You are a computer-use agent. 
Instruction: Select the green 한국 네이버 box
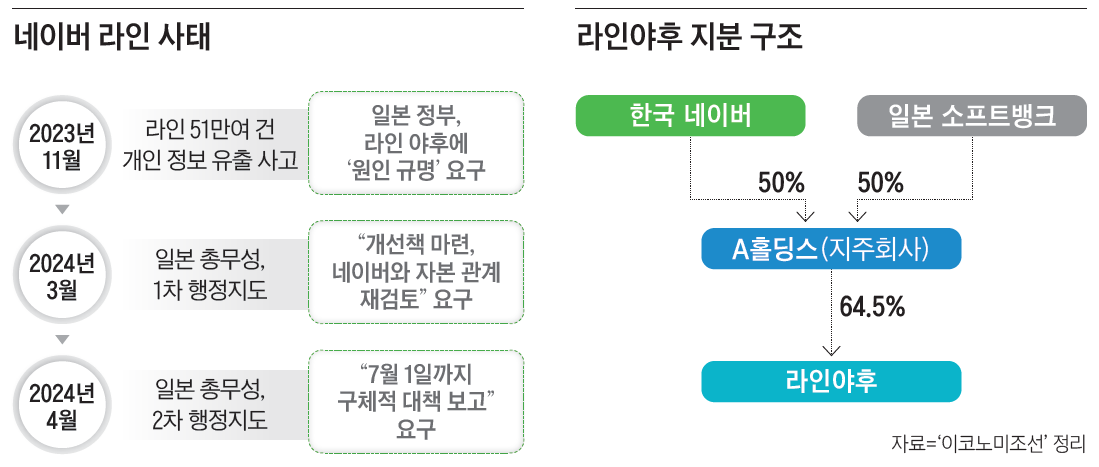(x=690, y=116)
